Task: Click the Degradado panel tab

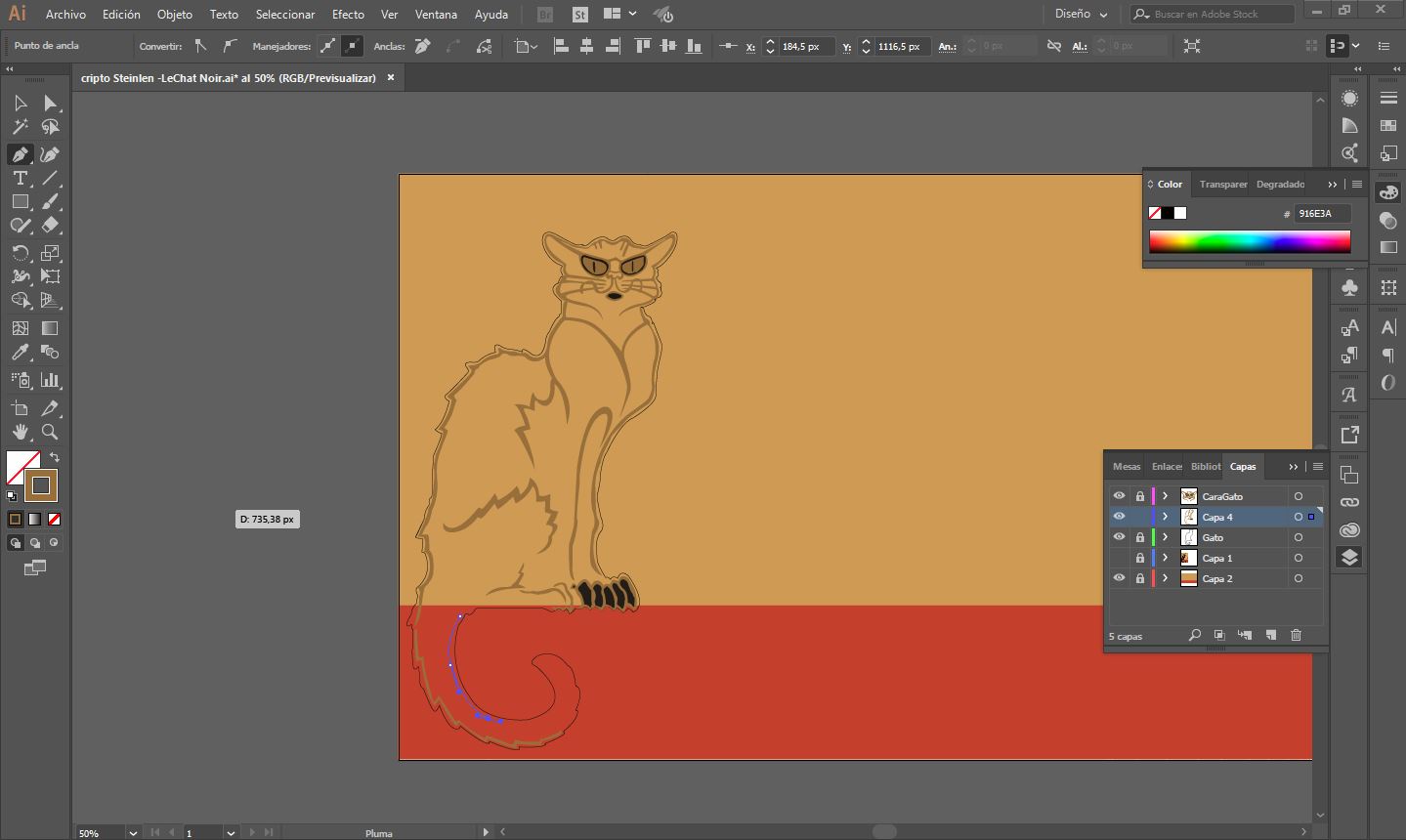Action: tap(1280, 185)
